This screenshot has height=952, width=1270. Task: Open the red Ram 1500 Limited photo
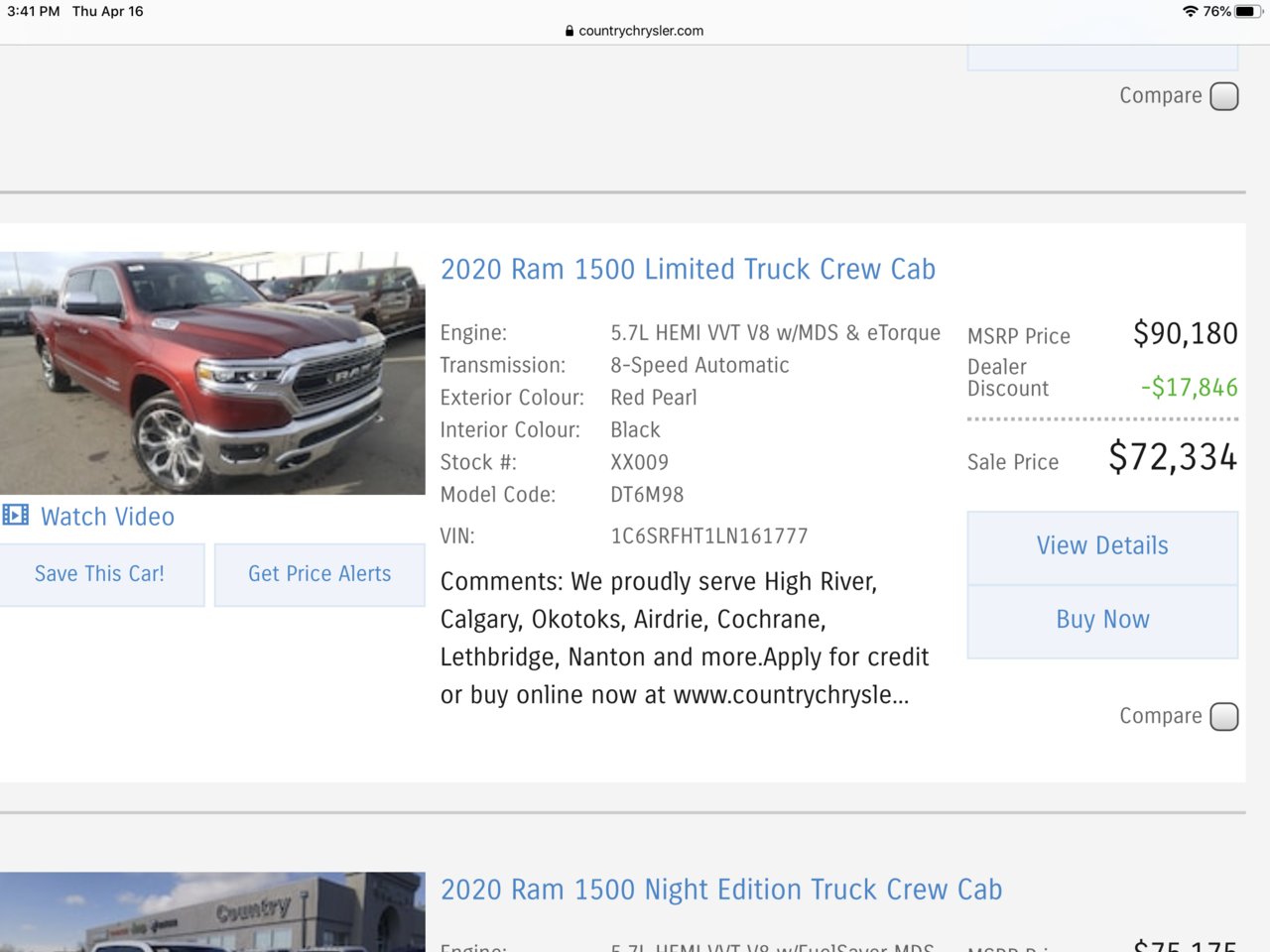coord(212,373)
